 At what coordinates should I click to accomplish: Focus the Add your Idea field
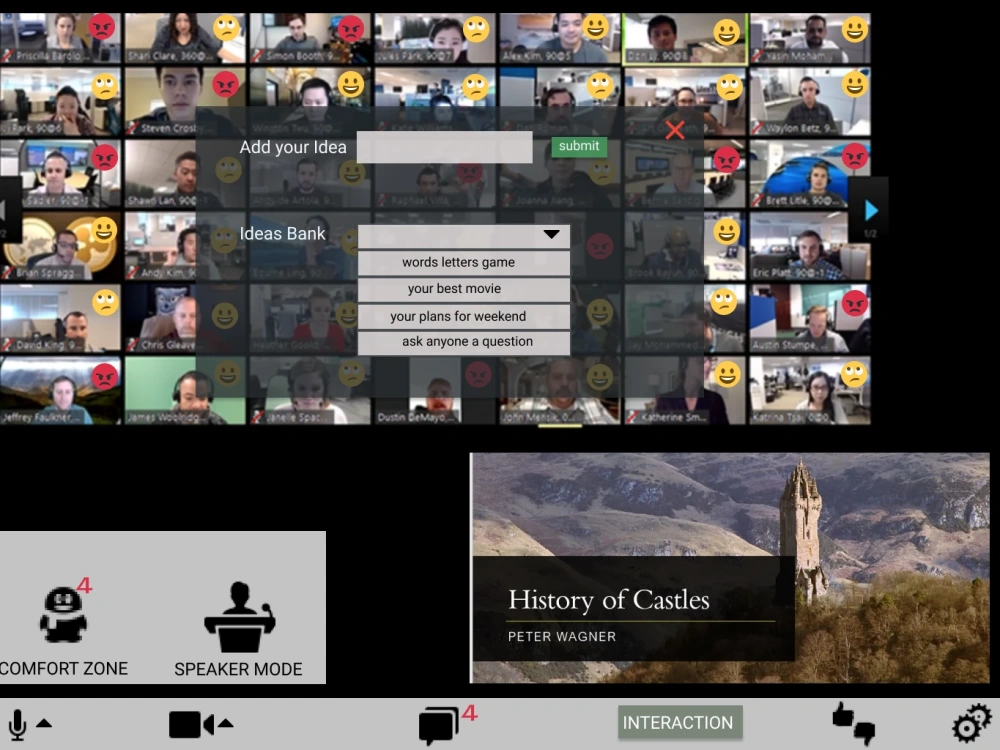click(445, 147)
